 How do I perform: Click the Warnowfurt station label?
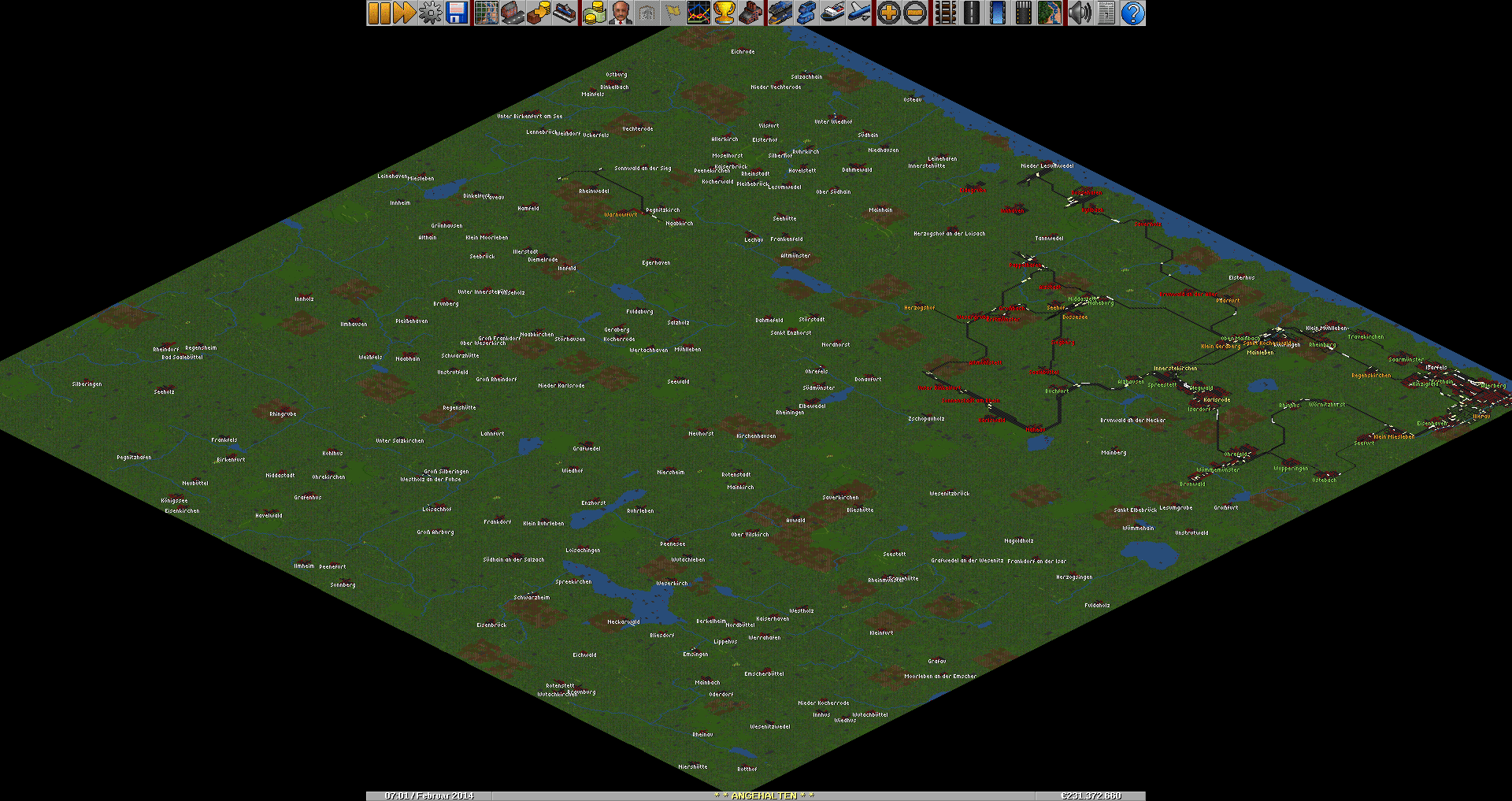tap(621, 215)
